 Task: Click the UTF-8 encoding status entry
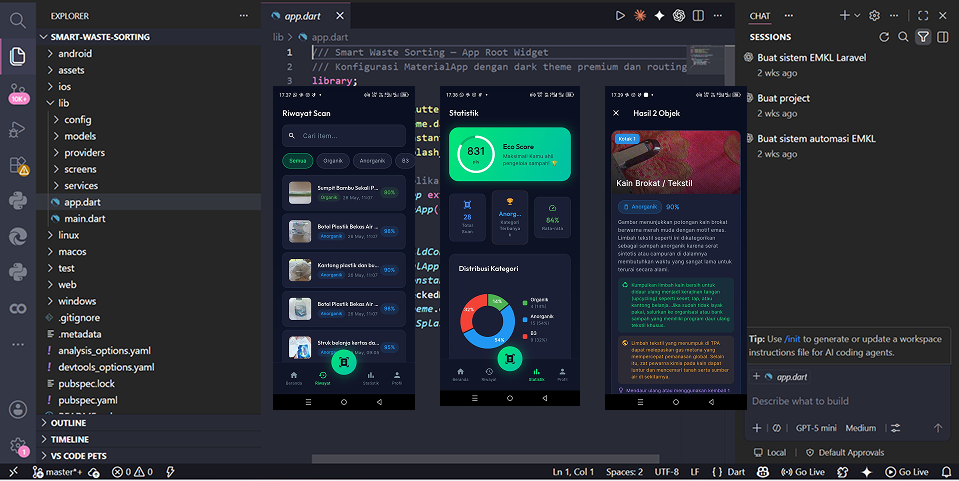click(667, 472)
